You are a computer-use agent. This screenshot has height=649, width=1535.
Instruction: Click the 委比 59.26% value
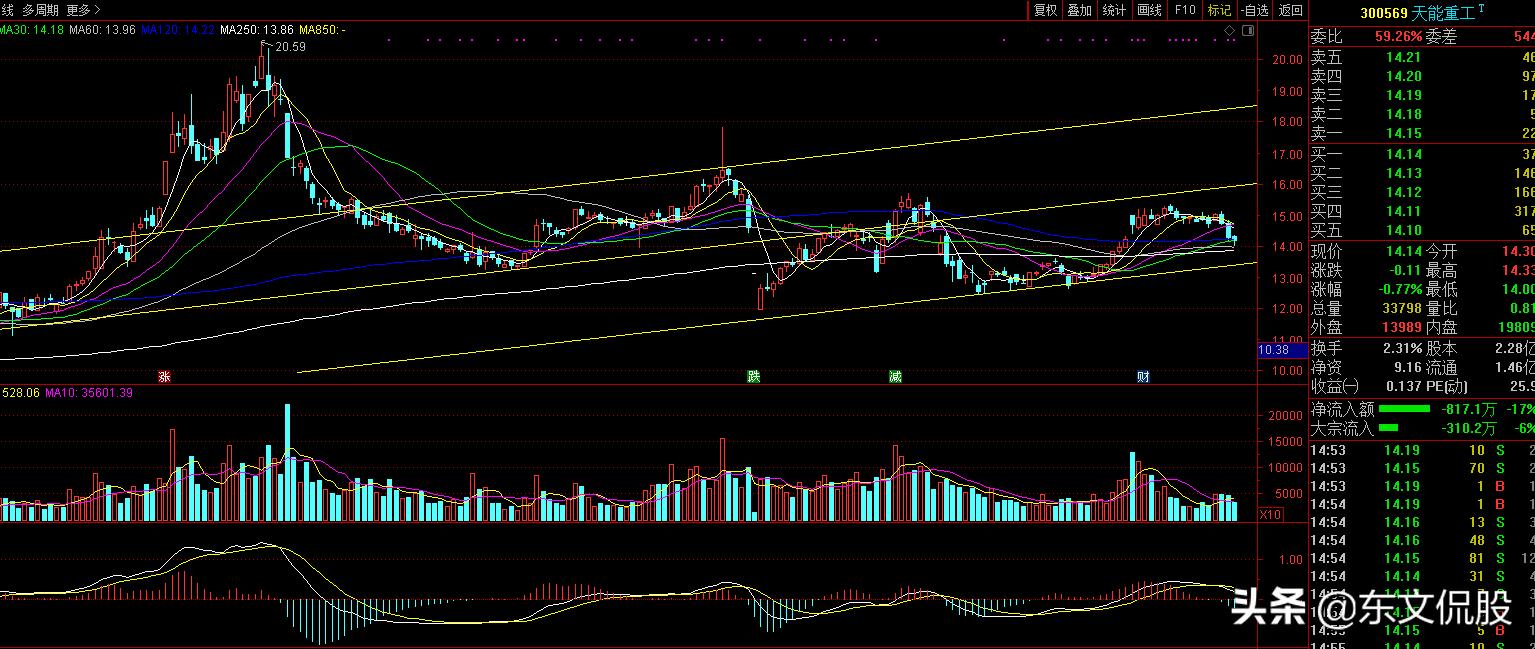(1398, 37)
